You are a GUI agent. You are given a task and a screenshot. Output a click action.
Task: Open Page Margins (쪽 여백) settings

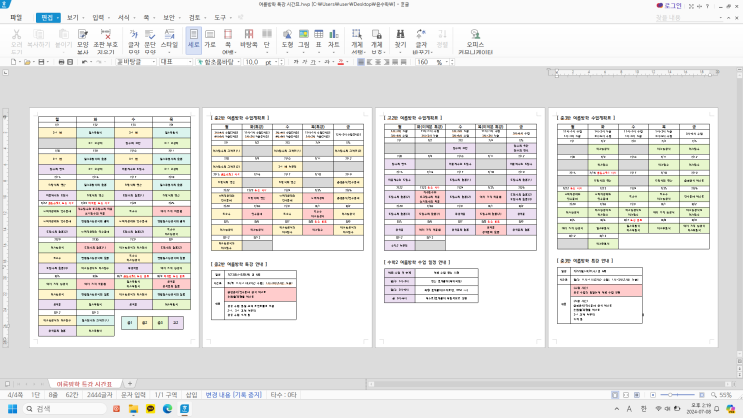[x=228, y=40]
